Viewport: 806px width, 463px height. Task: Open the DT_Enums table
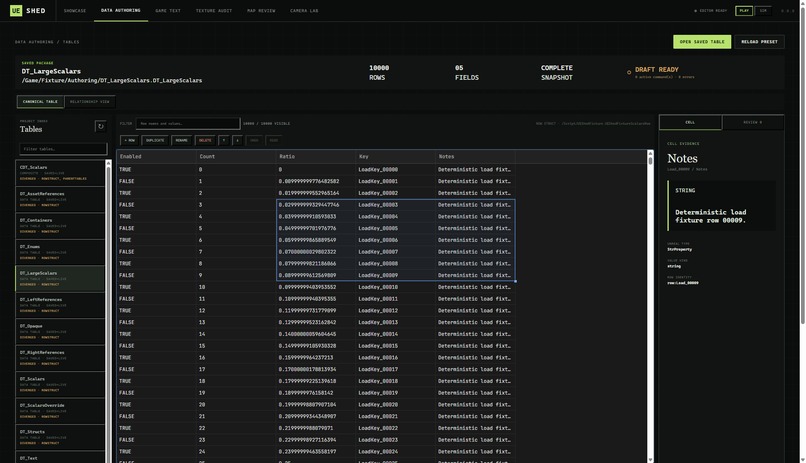tap(60, 252)
